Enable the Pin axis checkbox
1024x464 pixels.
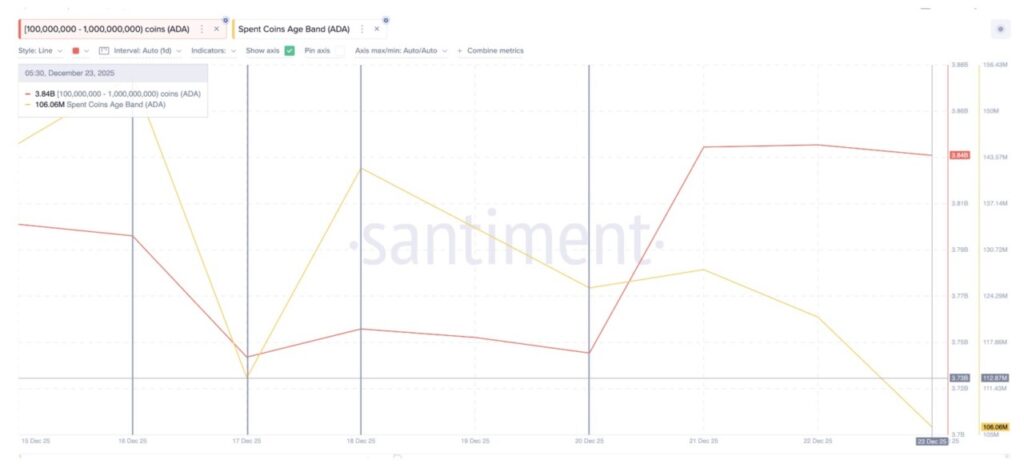338,50
